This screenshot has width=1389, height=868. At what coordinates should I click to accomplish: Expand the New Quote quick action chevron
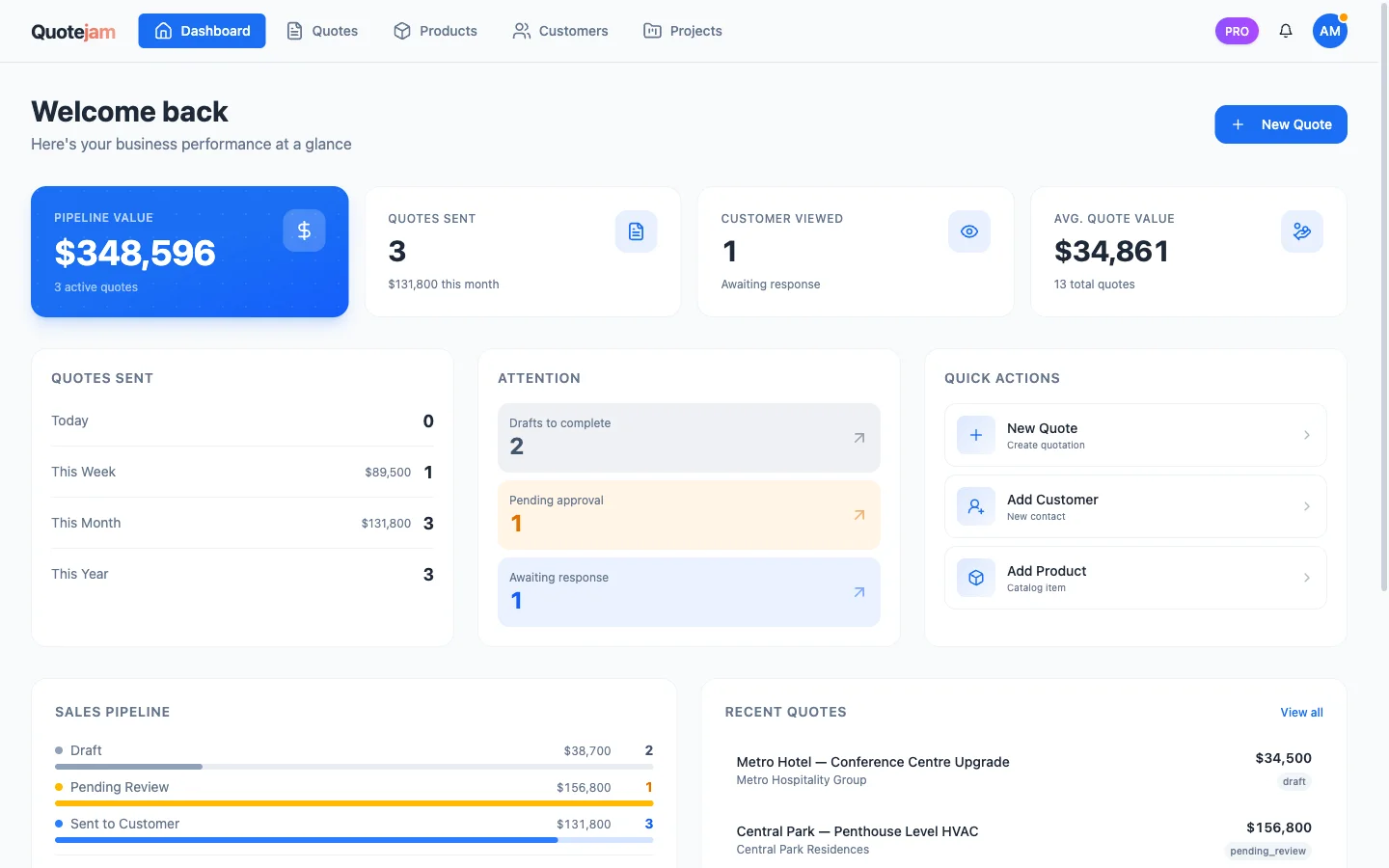[x=1308, y=435]
